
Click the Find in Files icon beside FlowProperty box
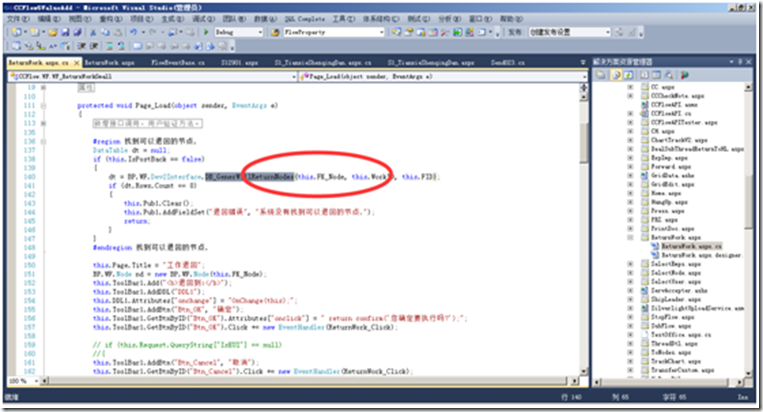(x=275, y=32)
